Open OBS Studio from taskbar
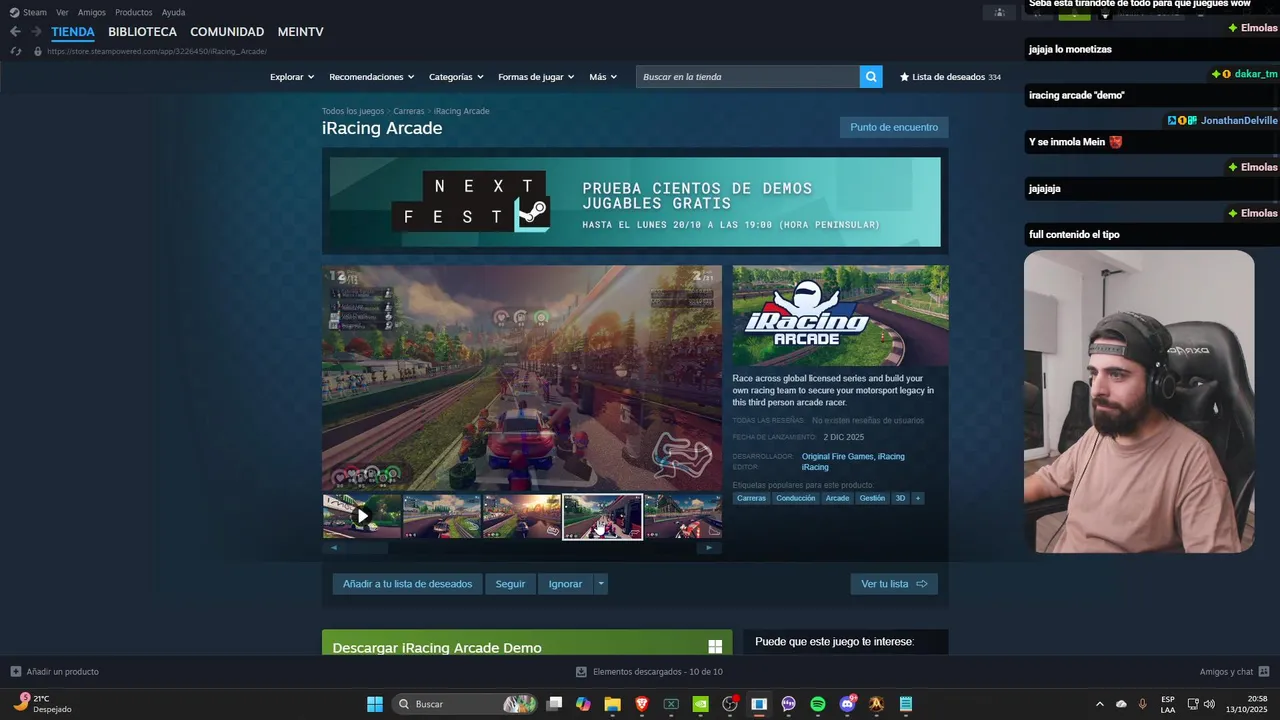Image resolution: width=1280 pixels, height=720 pixels. pyautogui.click(x=730, y=704)
